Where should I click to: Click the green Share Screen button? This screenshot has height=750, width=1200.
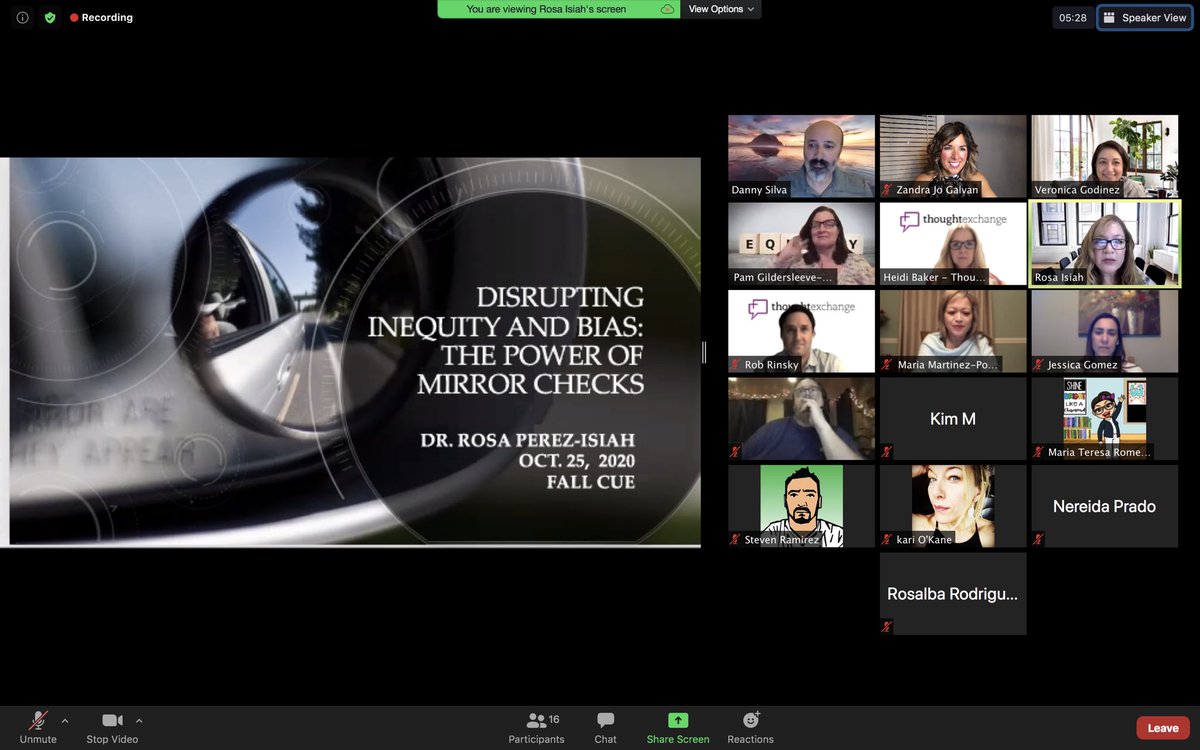[678, 727]
